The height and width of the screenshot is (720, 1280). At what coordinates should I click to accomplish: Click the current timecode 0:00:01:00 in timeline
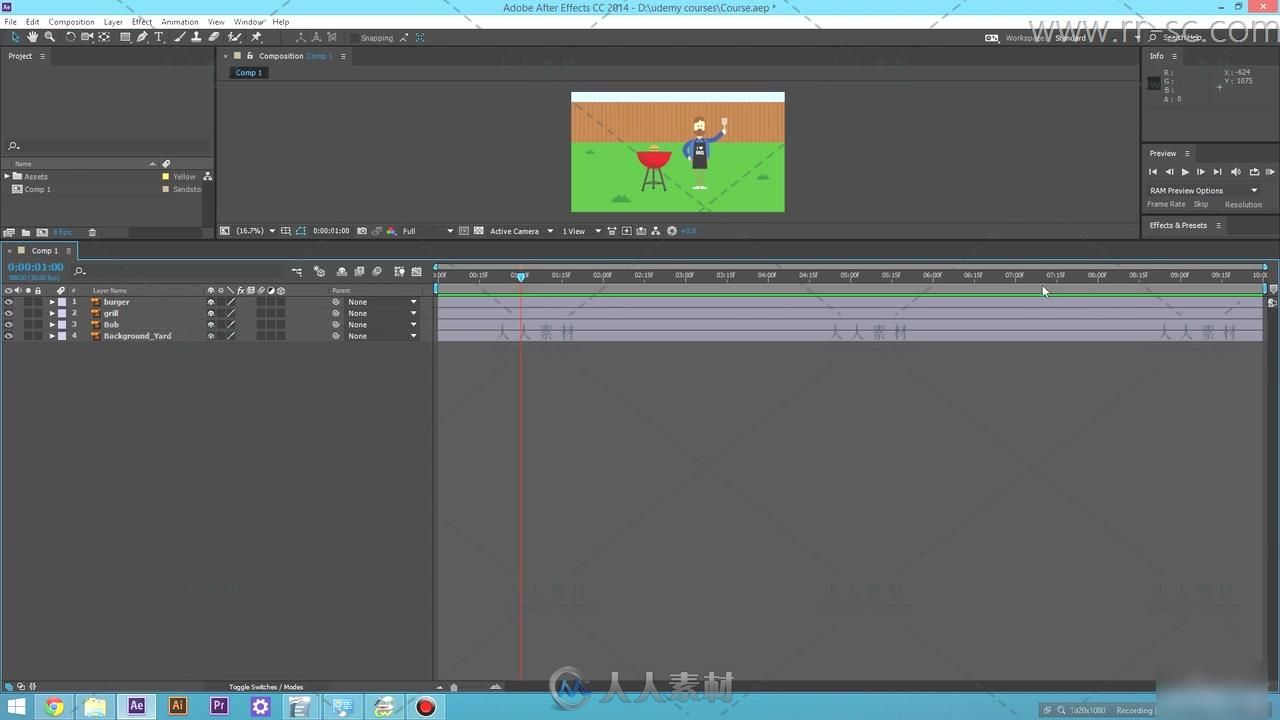[x=36, y=267]
